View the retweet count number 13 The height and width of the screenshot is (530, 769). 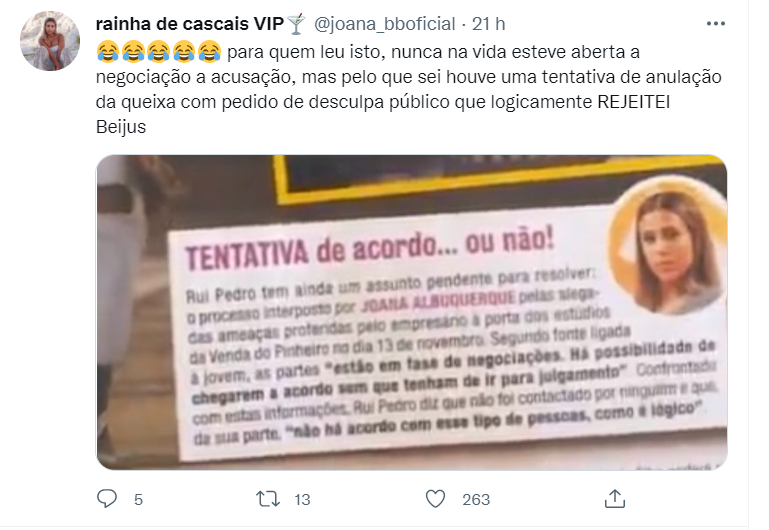coord(302,500)
